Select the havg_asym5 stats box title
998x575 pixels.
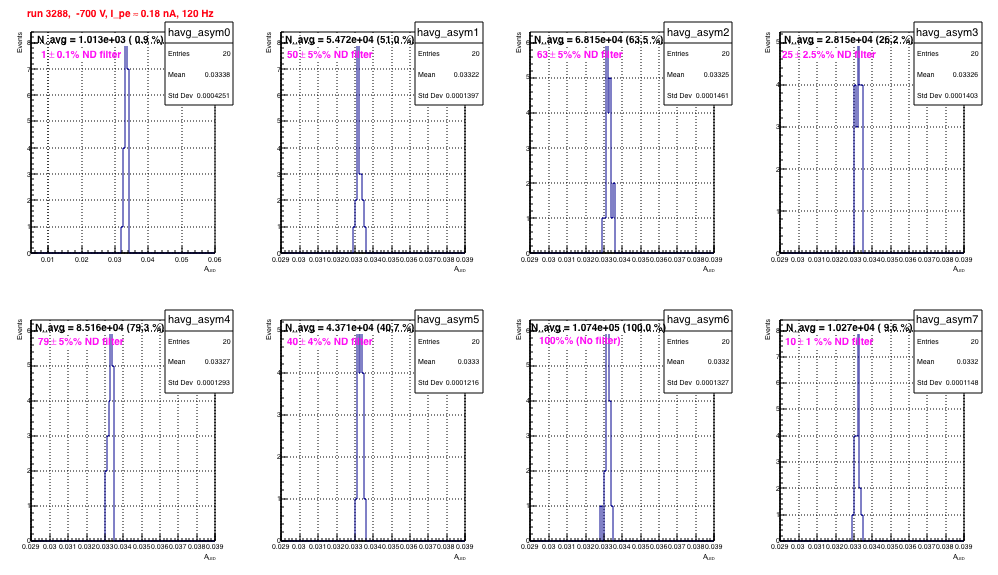[448, 320]
